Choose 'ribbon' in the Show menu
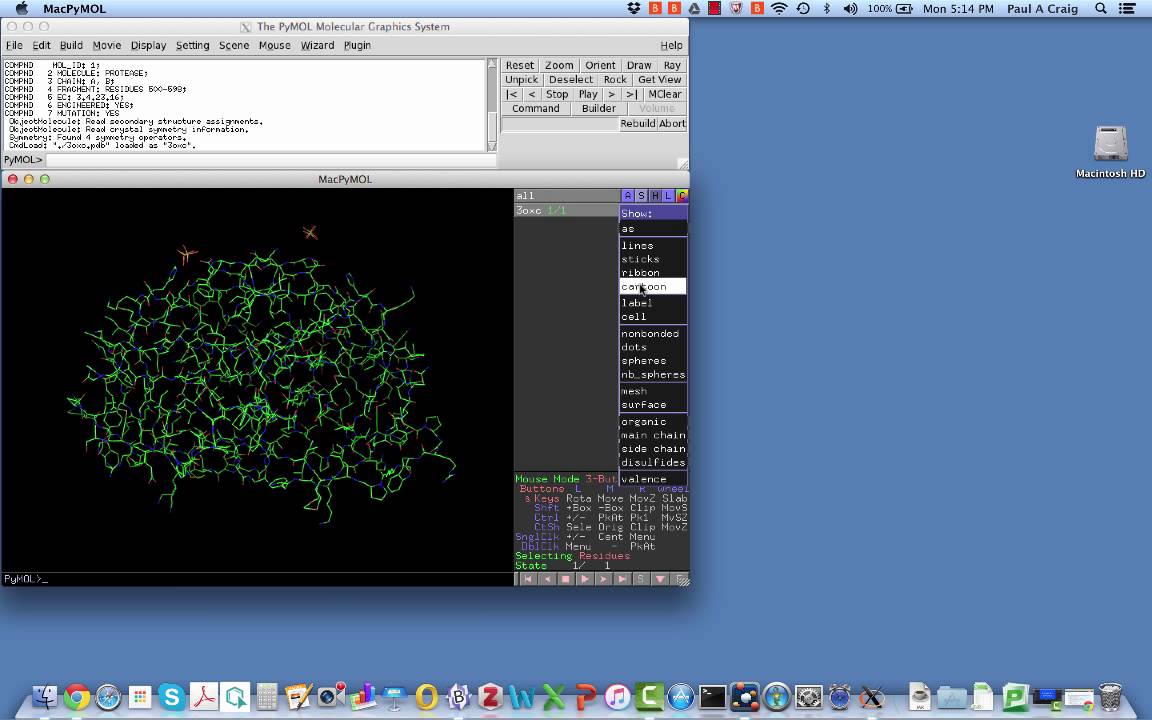 (x=653, y=273)
